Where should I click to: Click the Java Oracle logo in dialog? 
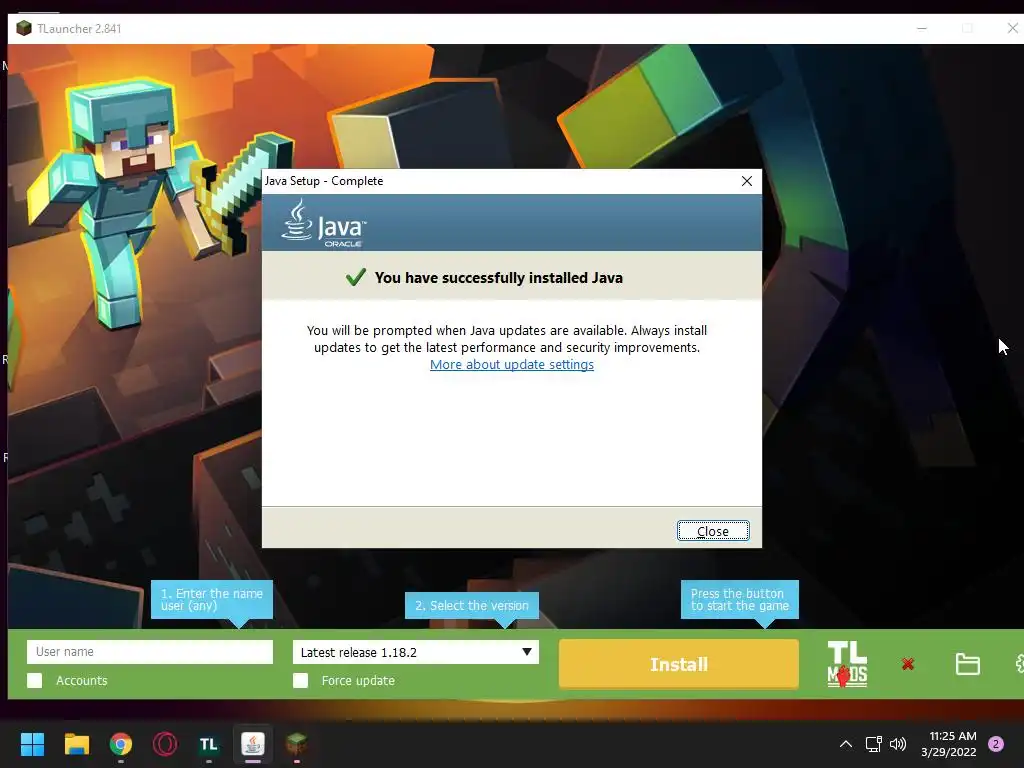tap(324, 223)
